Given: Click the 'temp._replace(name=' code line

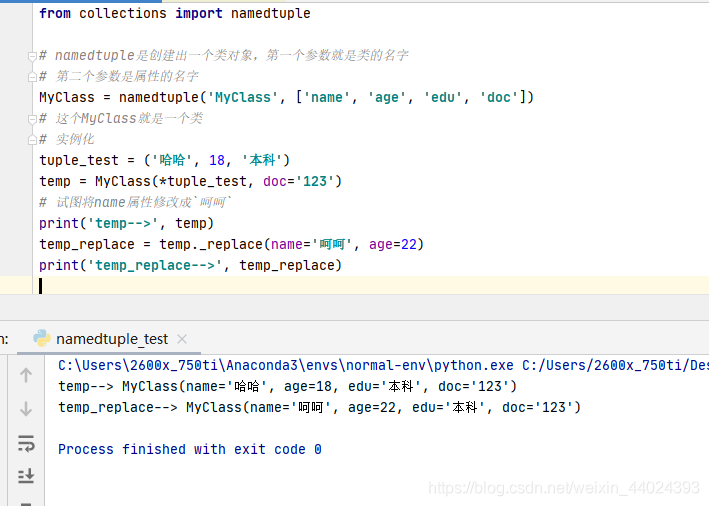Looking at the screenshot, I should (231, 244).
